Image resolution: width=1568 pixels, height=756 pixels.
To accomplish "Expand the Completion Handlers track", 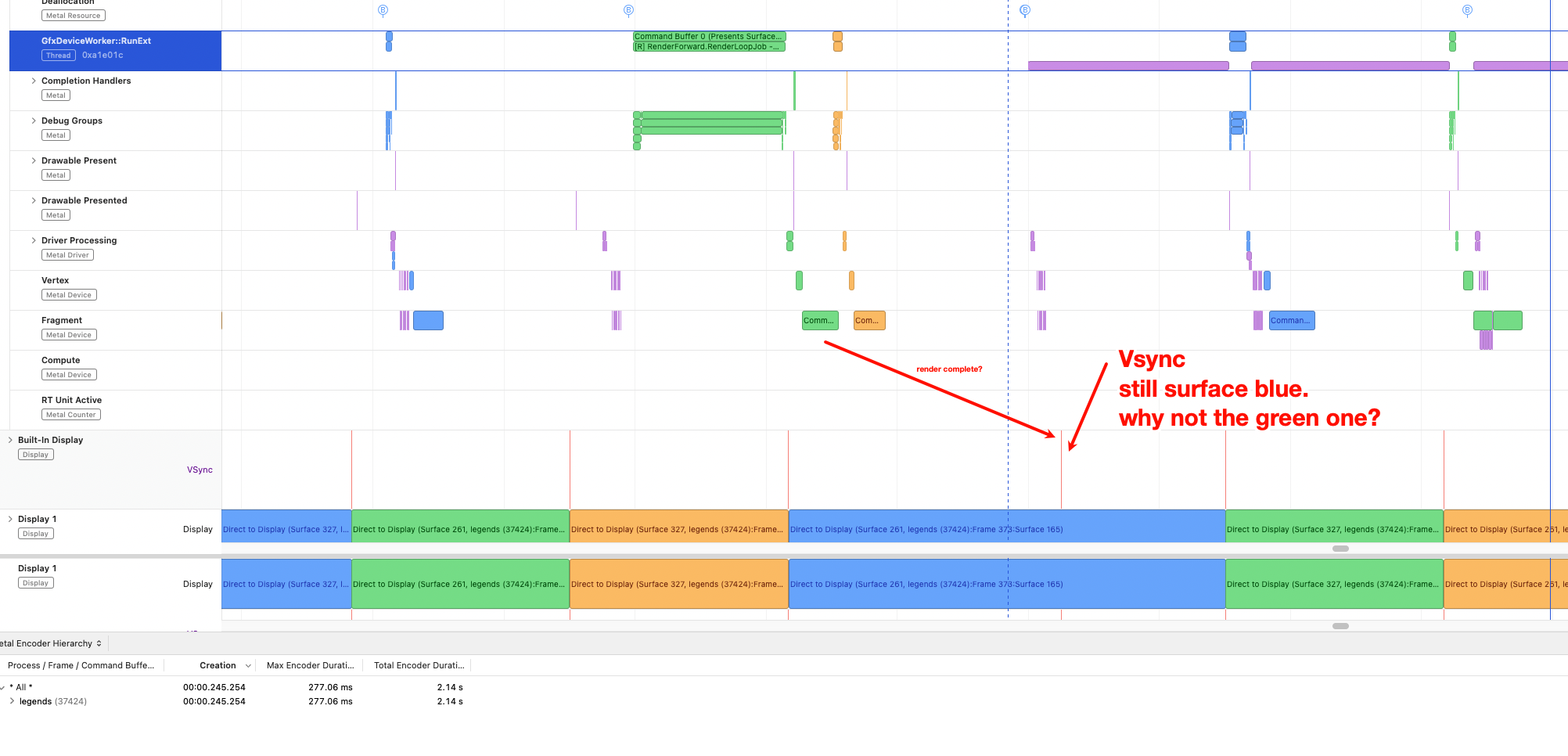I will pyautogui.click(x=34, y=81).
